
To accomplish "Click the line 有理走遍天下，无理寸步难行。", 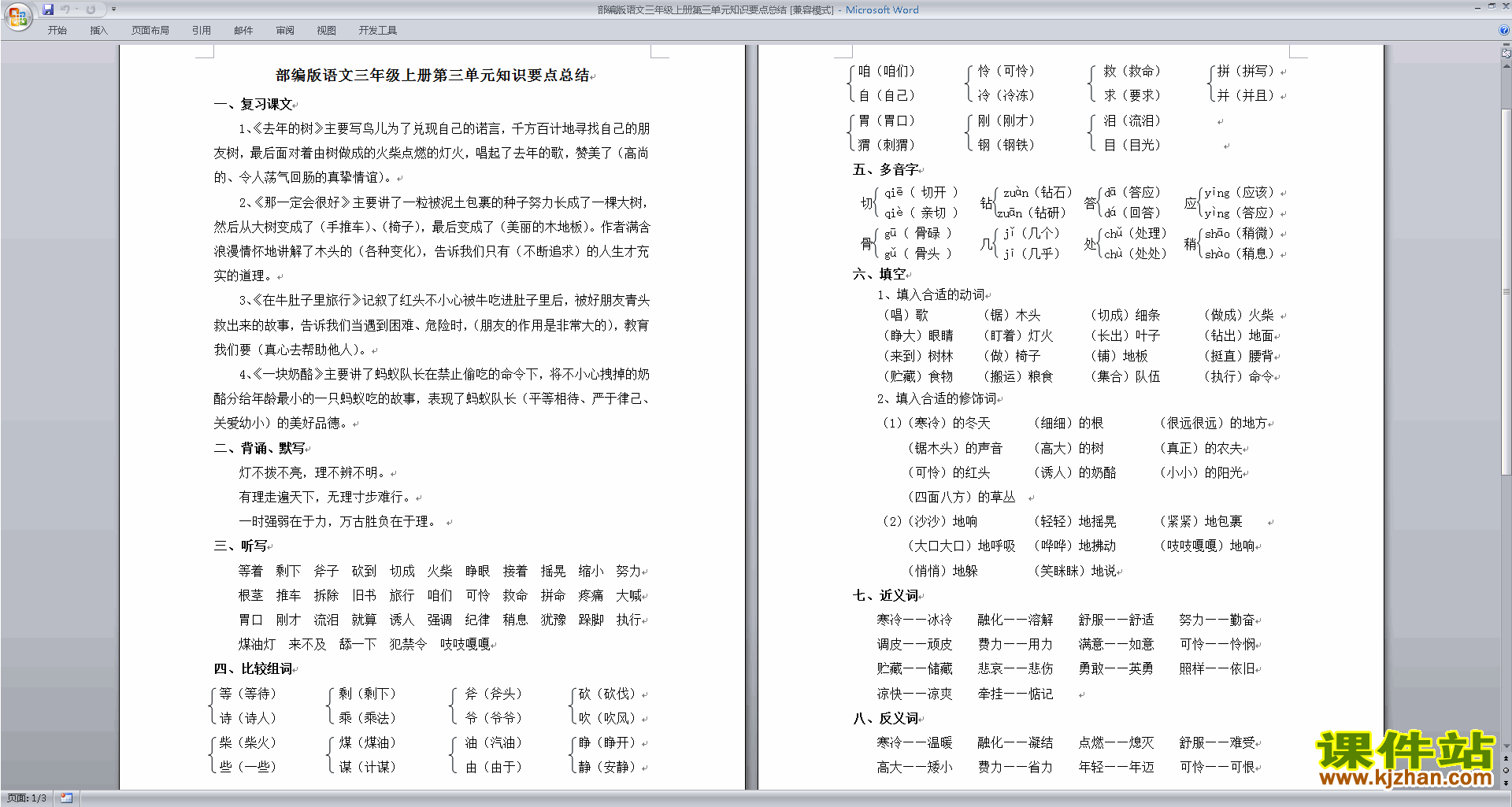I will point(327,497).
